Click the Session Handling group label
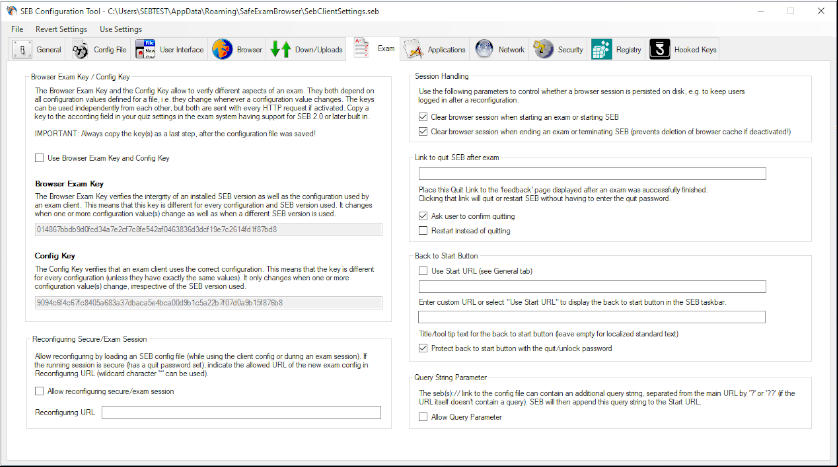Viewport: 838px width, 467px height. click(x=441, y=76)
